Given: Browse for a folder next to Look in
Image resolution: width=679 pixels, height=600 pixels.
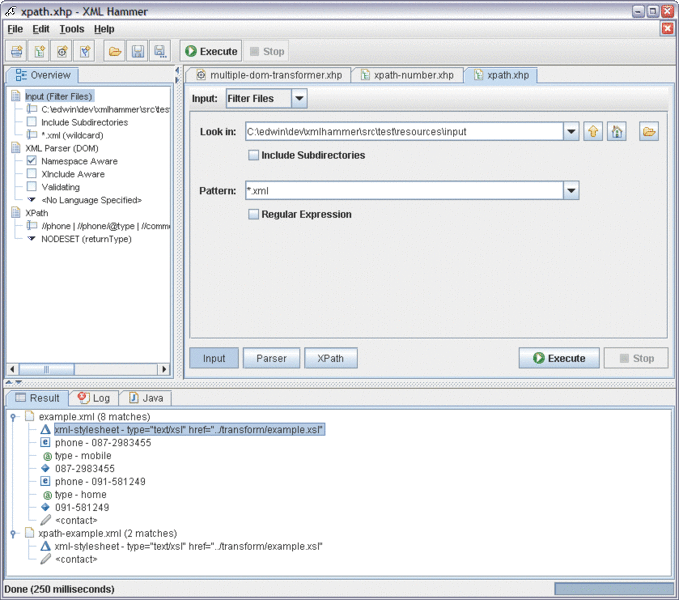Looking at the screenshot, I should [649, 131].
